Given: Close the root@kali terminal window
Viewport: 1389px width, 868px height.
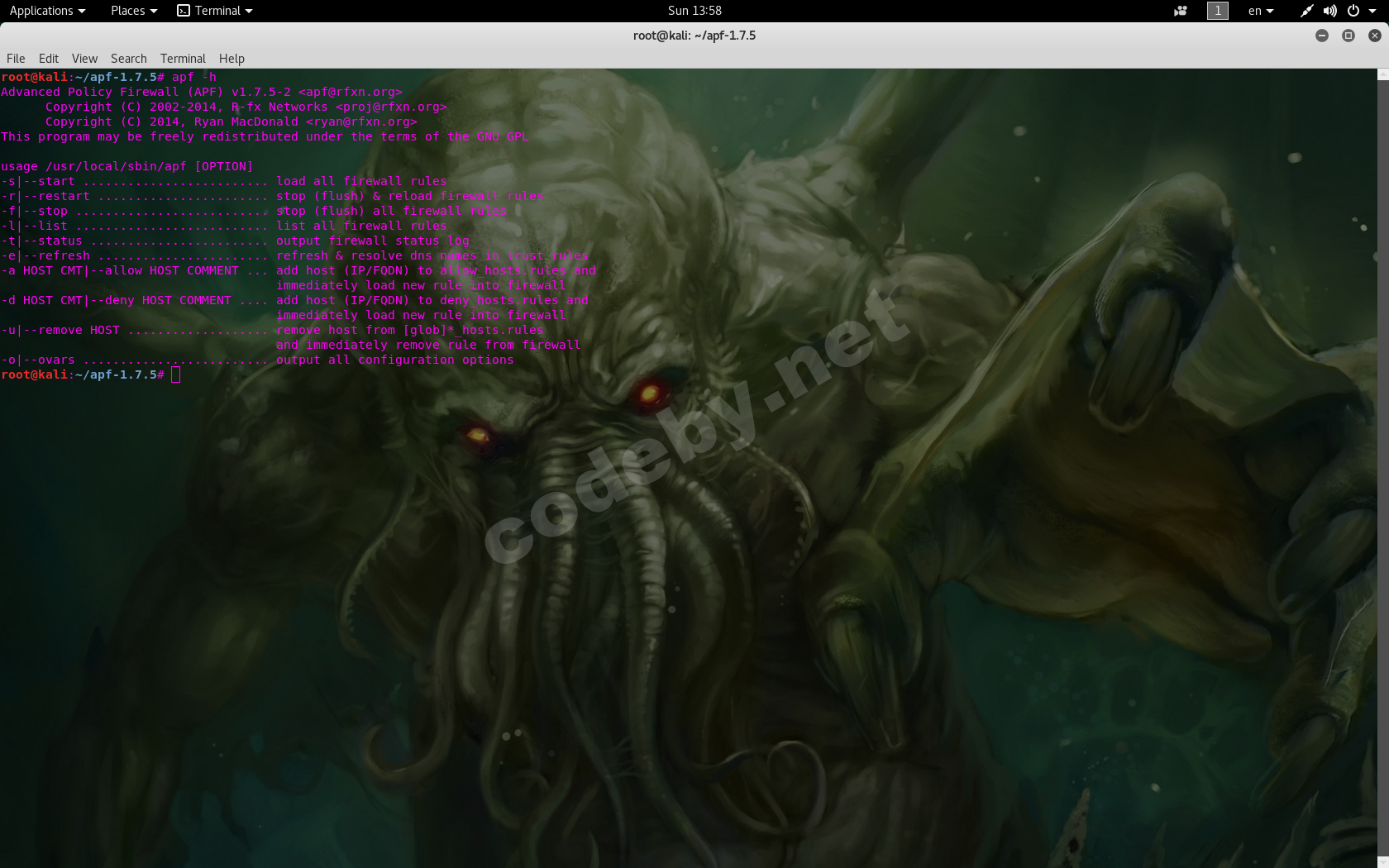Looking at the screenshot, I should (x=1375, y=36).
